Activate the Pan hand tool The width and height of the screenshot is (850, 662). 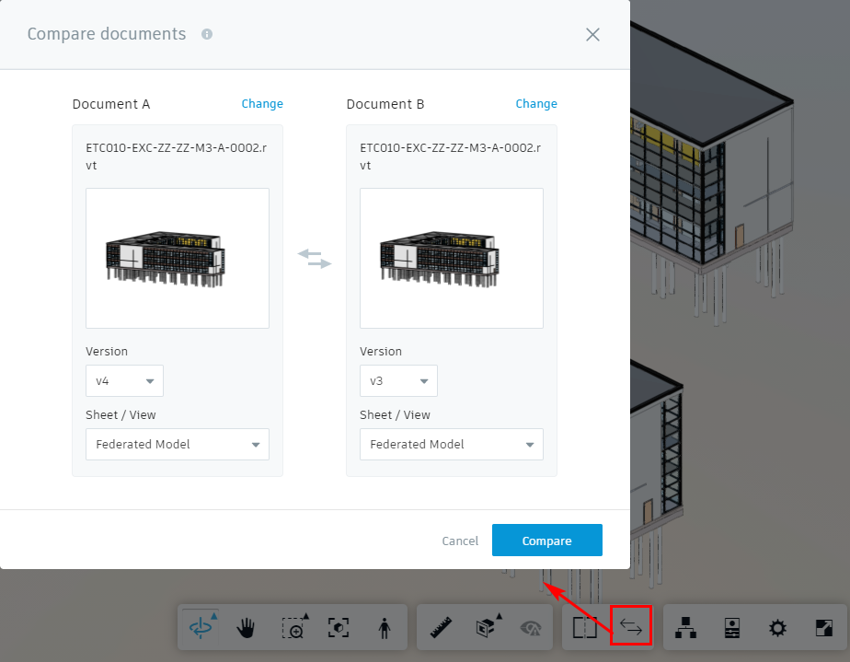(x=246, y=628)
